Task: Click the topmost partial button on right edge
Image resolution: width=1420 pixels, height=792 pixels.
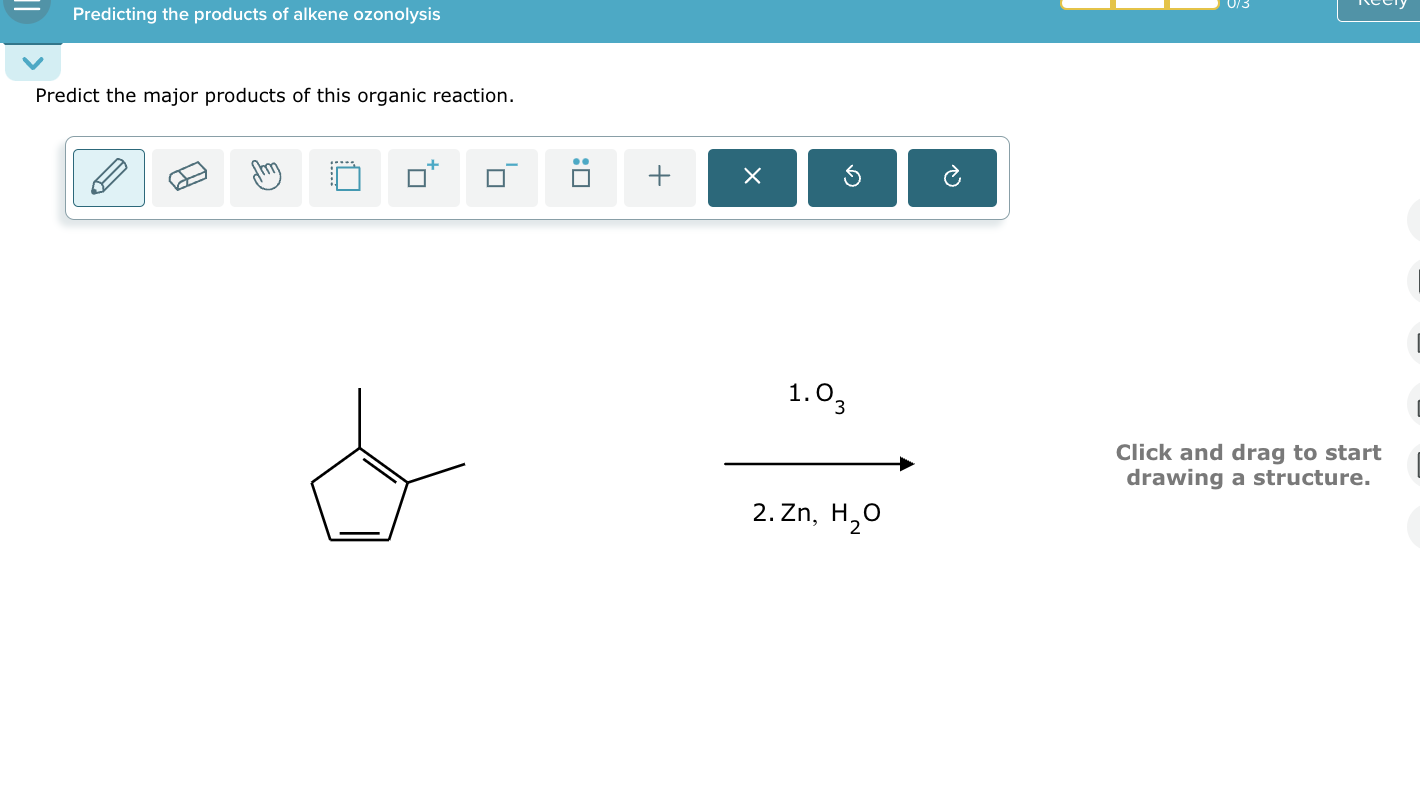Action: pos(1417,218)
